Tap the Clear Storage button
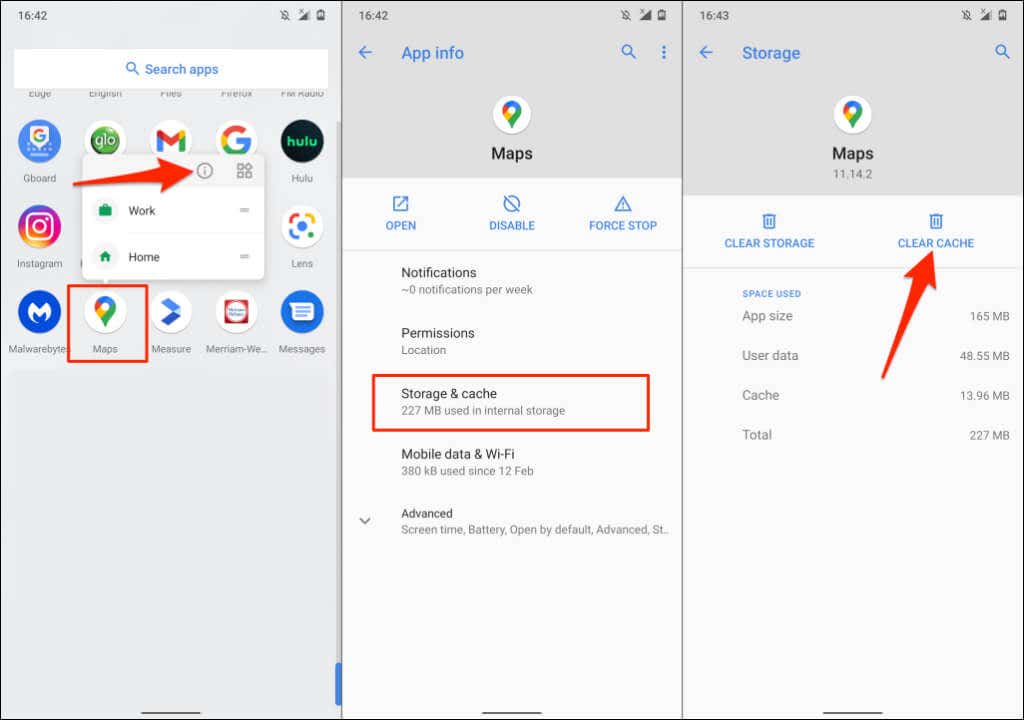The height and width of the screenshot is (720, 1024). pyautogui.click(x=769, y=230)
